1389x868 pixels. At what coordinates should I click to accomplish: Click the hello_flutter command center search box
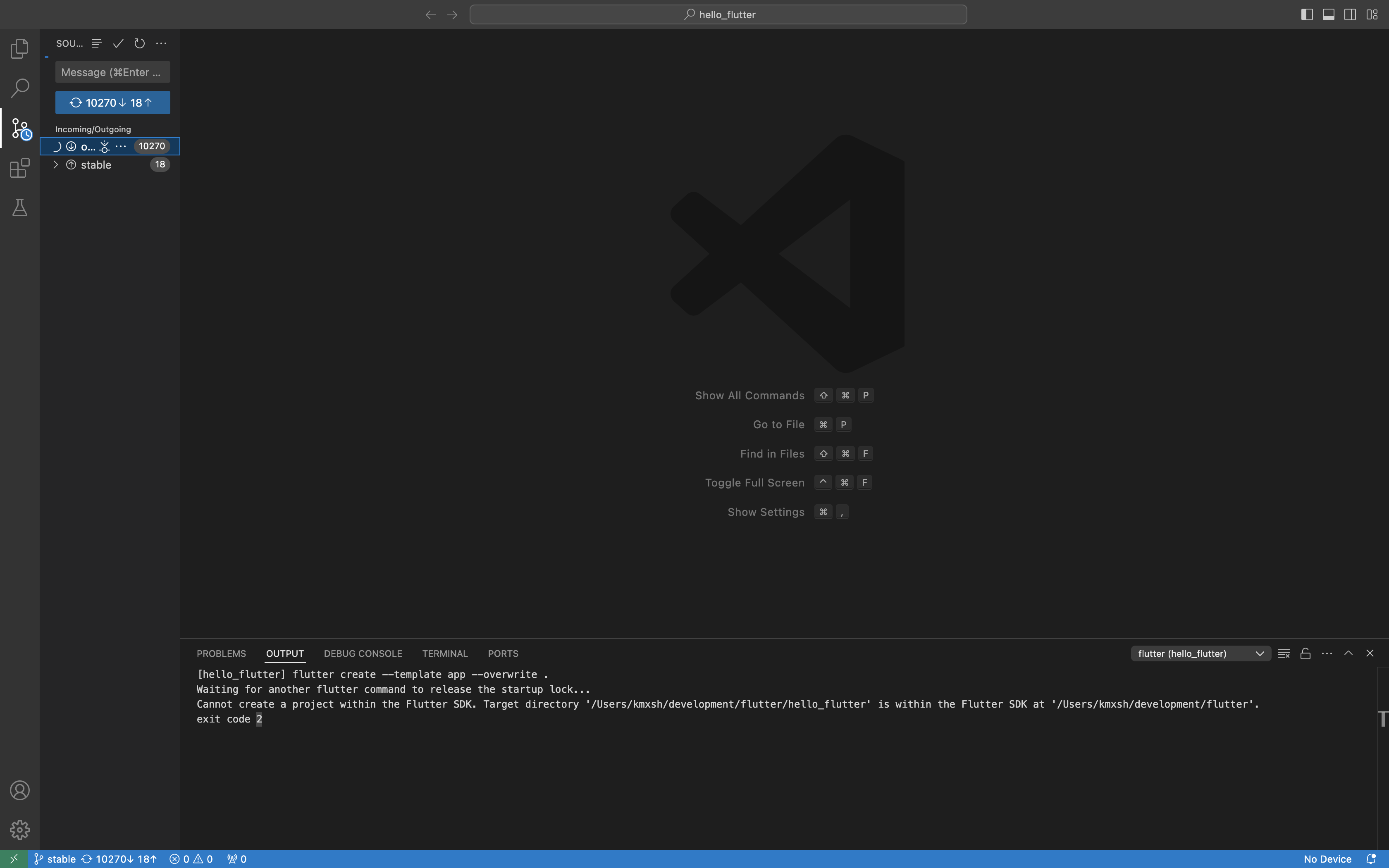(718, 14)
